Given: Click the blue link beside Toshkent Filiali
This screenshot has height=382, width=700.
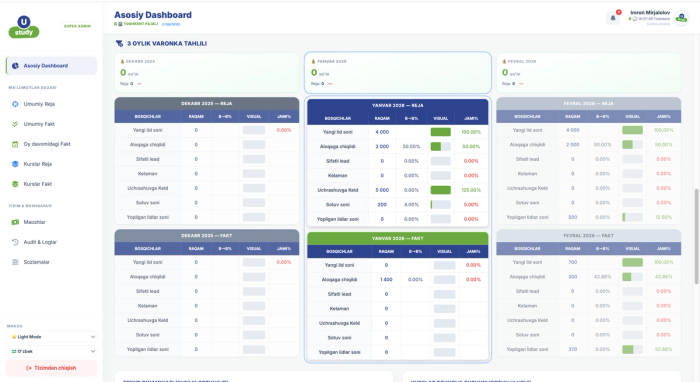Looking at the screenshot, I should 171,24.
